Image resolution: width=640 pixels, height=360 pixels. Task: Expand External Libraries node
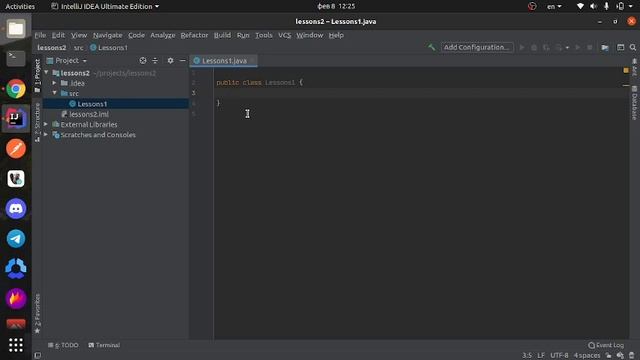click(x=46, y=124)
